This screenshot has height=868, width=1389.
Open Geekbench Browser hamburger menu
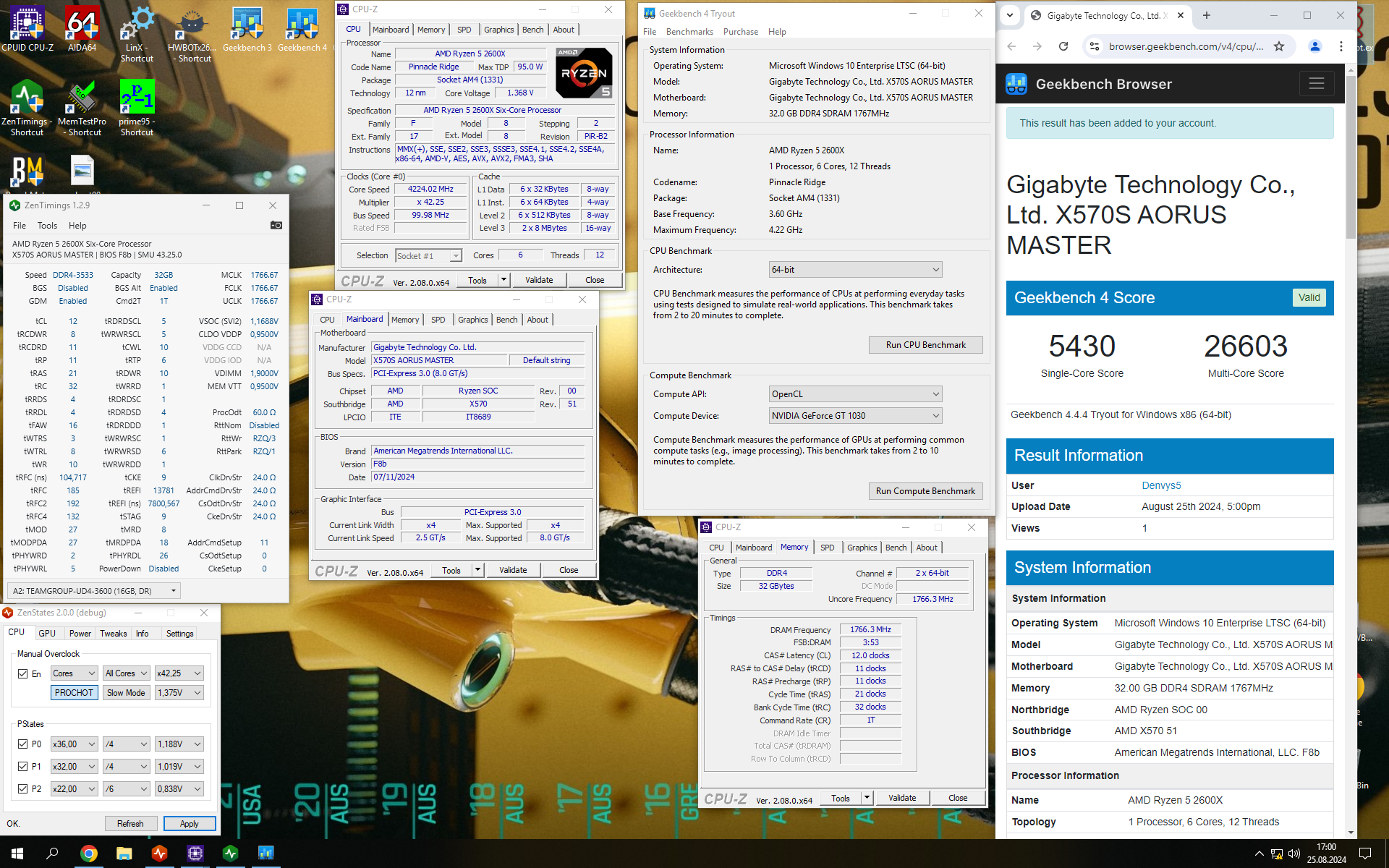pyautogui.click(x=1317, y=84)
